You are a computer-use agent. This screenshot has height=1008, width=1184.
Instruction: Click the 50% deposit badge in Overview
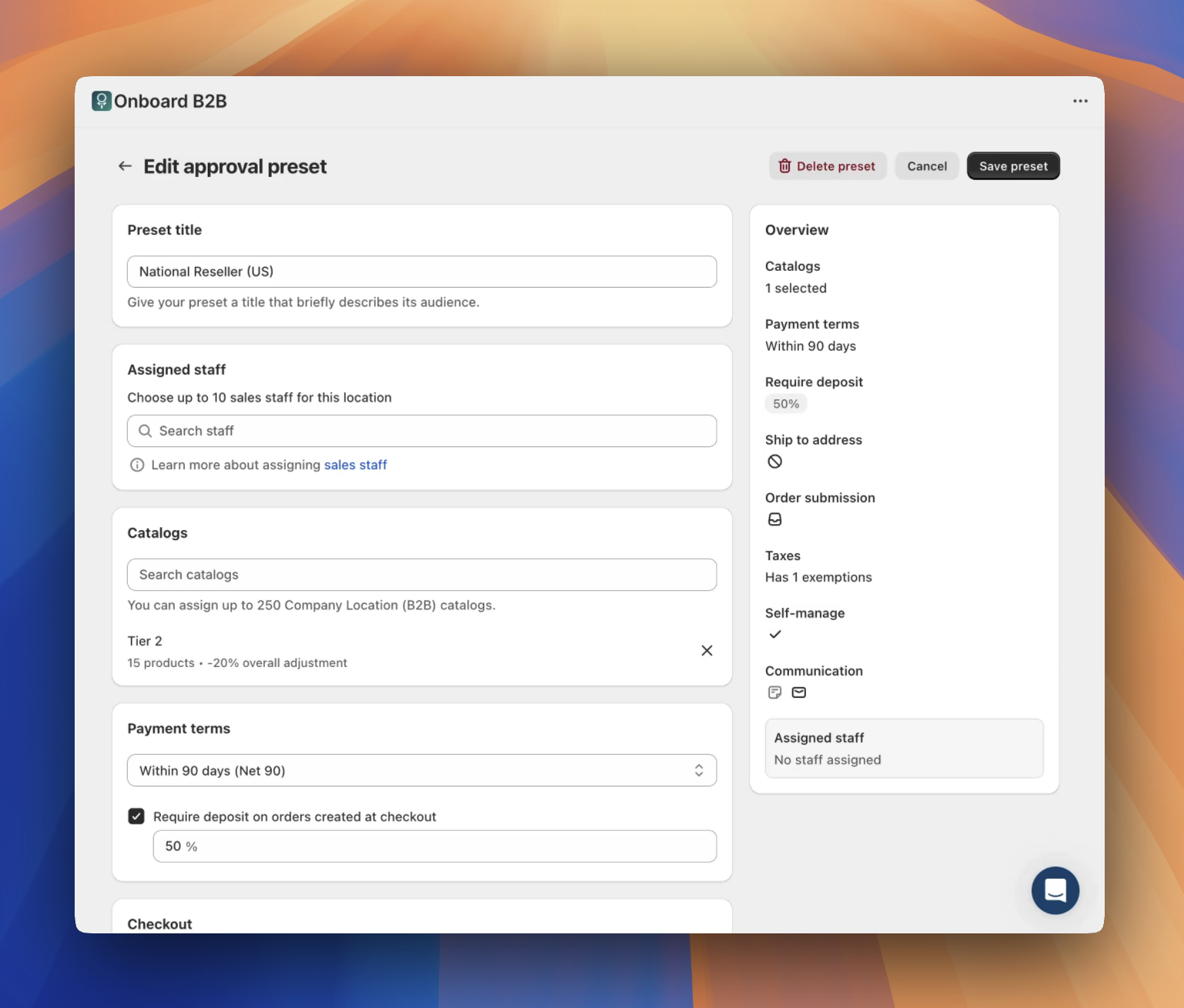click(785, 403)
